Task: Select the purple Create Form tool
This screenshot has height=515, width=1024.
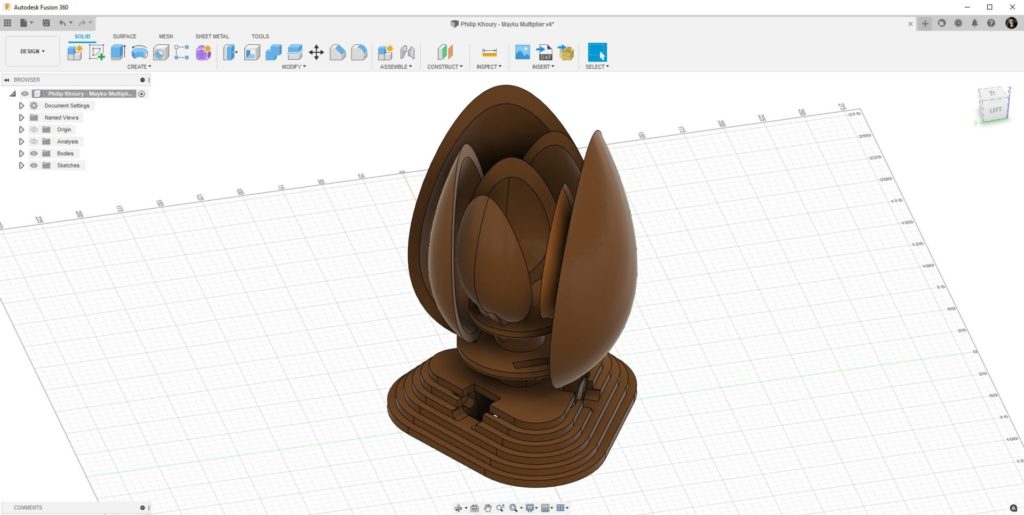Action: 203,52
